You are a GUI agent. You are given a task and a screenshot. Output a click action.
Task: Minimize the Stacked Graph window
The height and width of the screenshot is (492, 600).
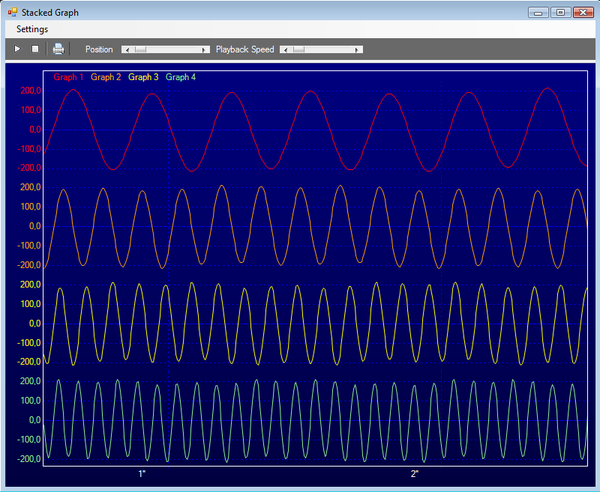(x=540, y=12)
